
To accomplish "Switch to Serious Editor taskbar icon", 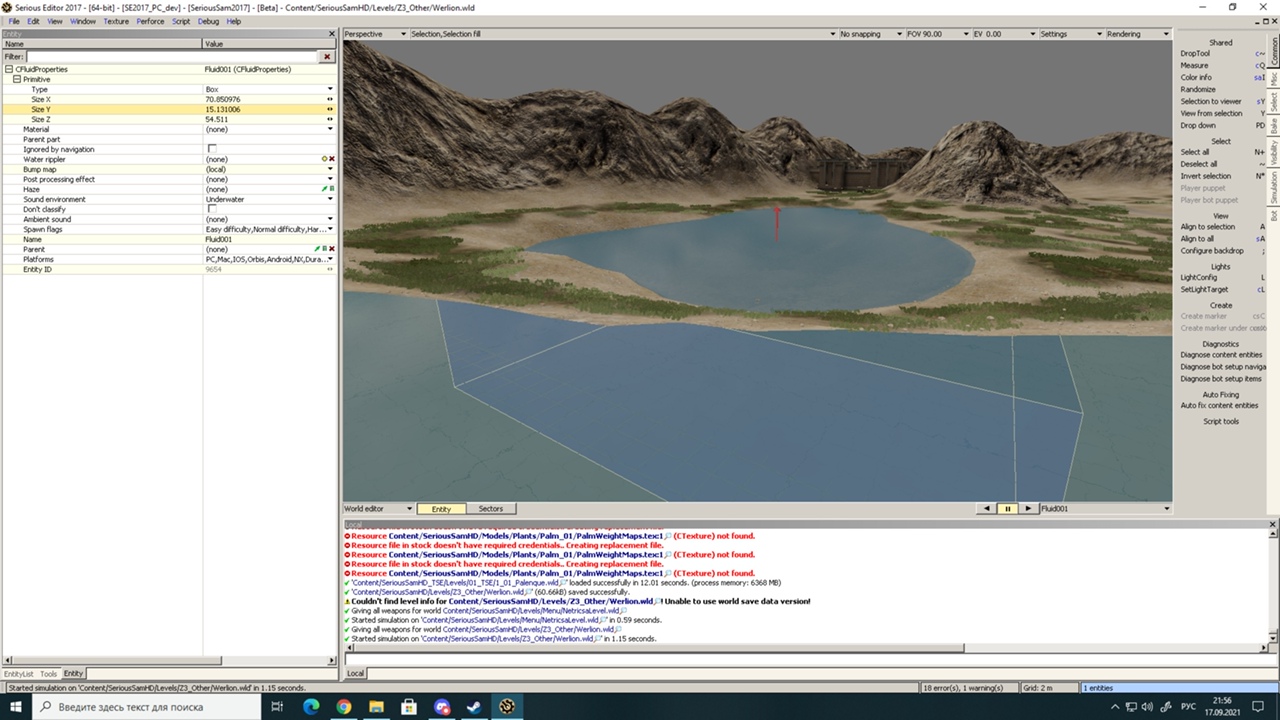I will click(507, 707).
